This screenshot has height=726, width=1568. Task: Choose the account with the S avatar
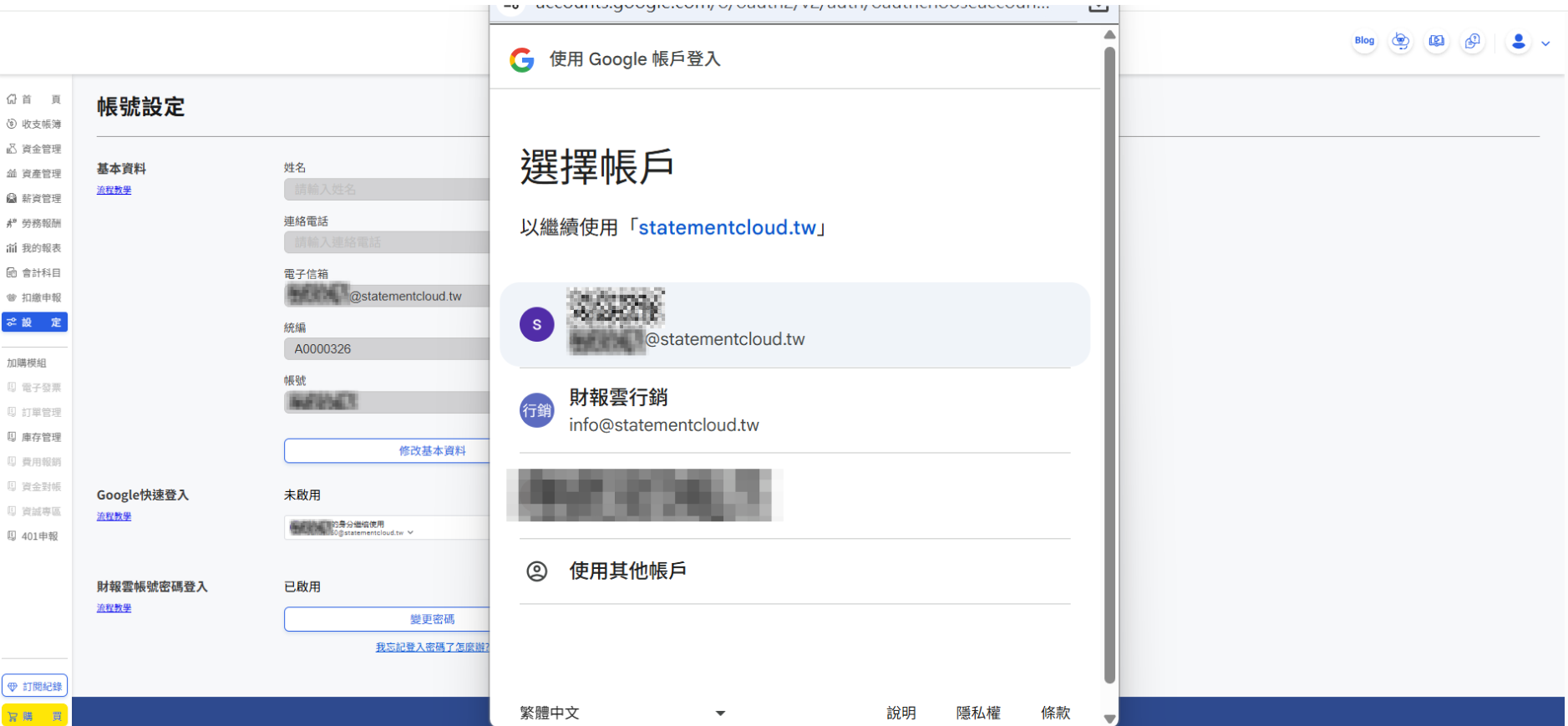click(x=794, y=324)
